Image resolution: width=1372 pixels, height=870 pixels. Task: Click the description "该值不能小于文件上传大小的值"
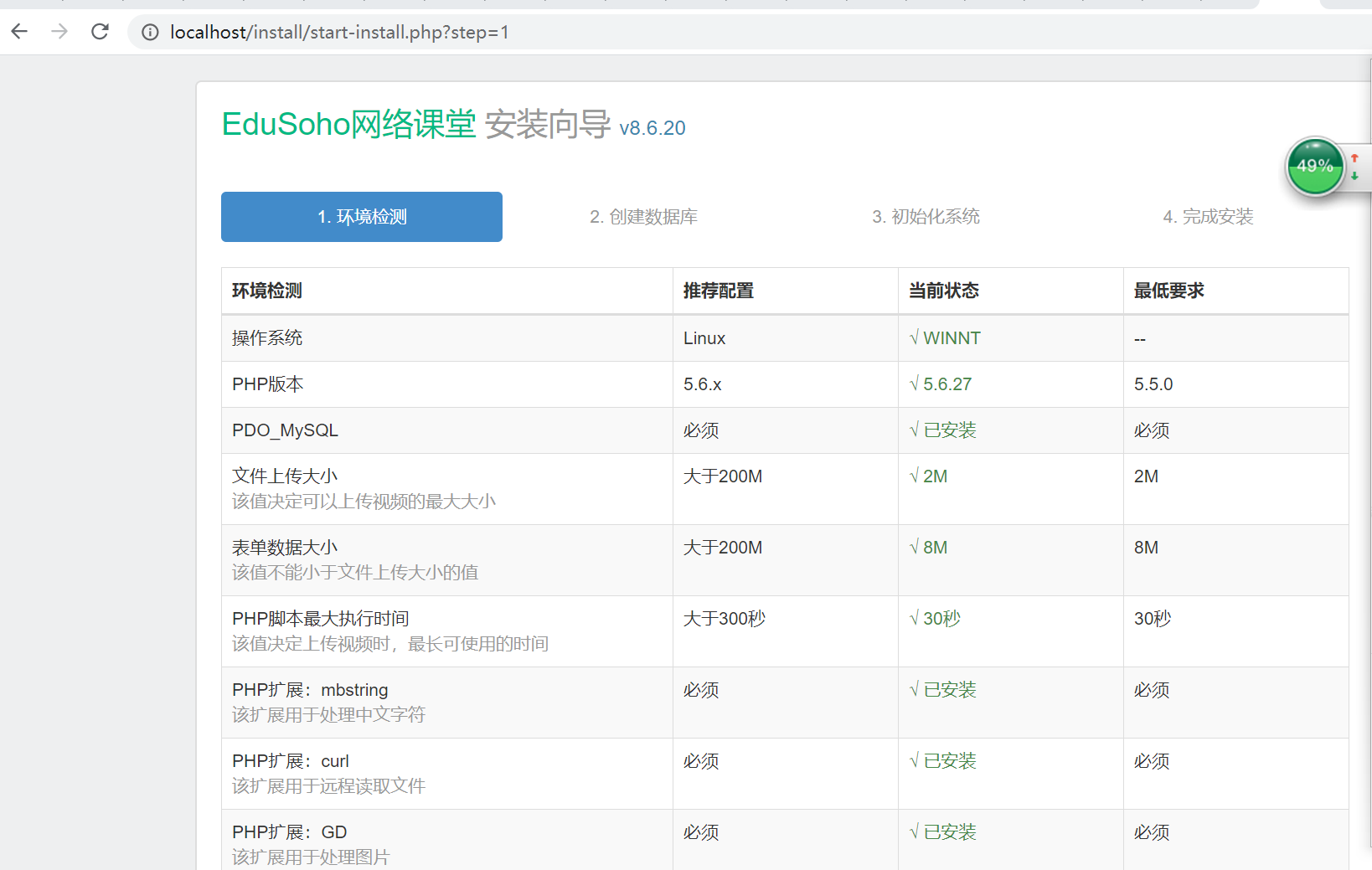pyautogui.click(x=355, y=573)
